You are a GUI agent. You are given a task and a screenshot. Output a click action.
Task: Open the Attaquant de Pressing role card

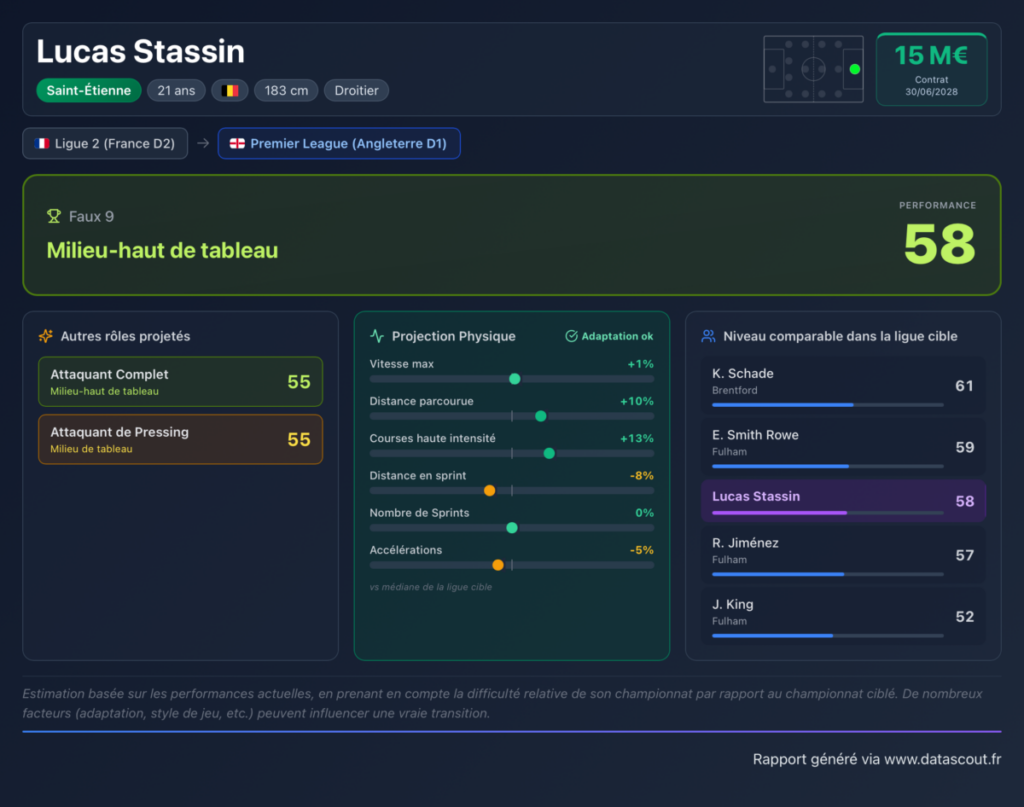(180, 439)
